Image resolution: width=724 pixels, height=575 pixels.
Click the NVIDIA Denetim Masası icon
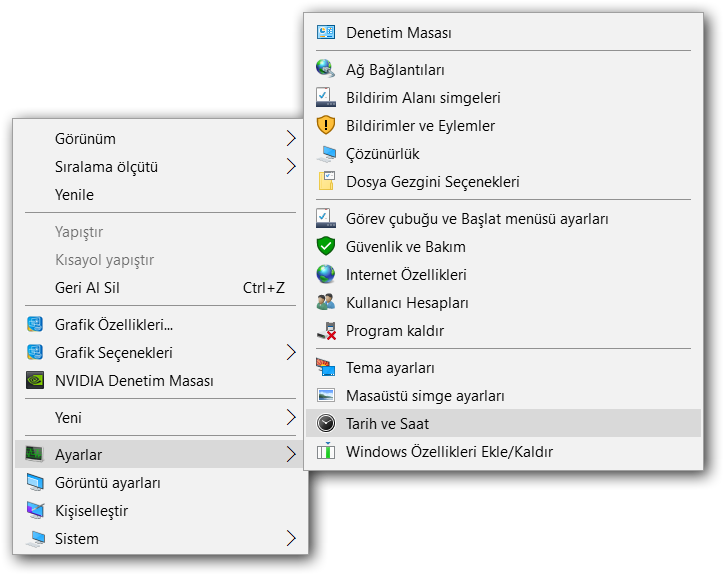tap(35, 381)
